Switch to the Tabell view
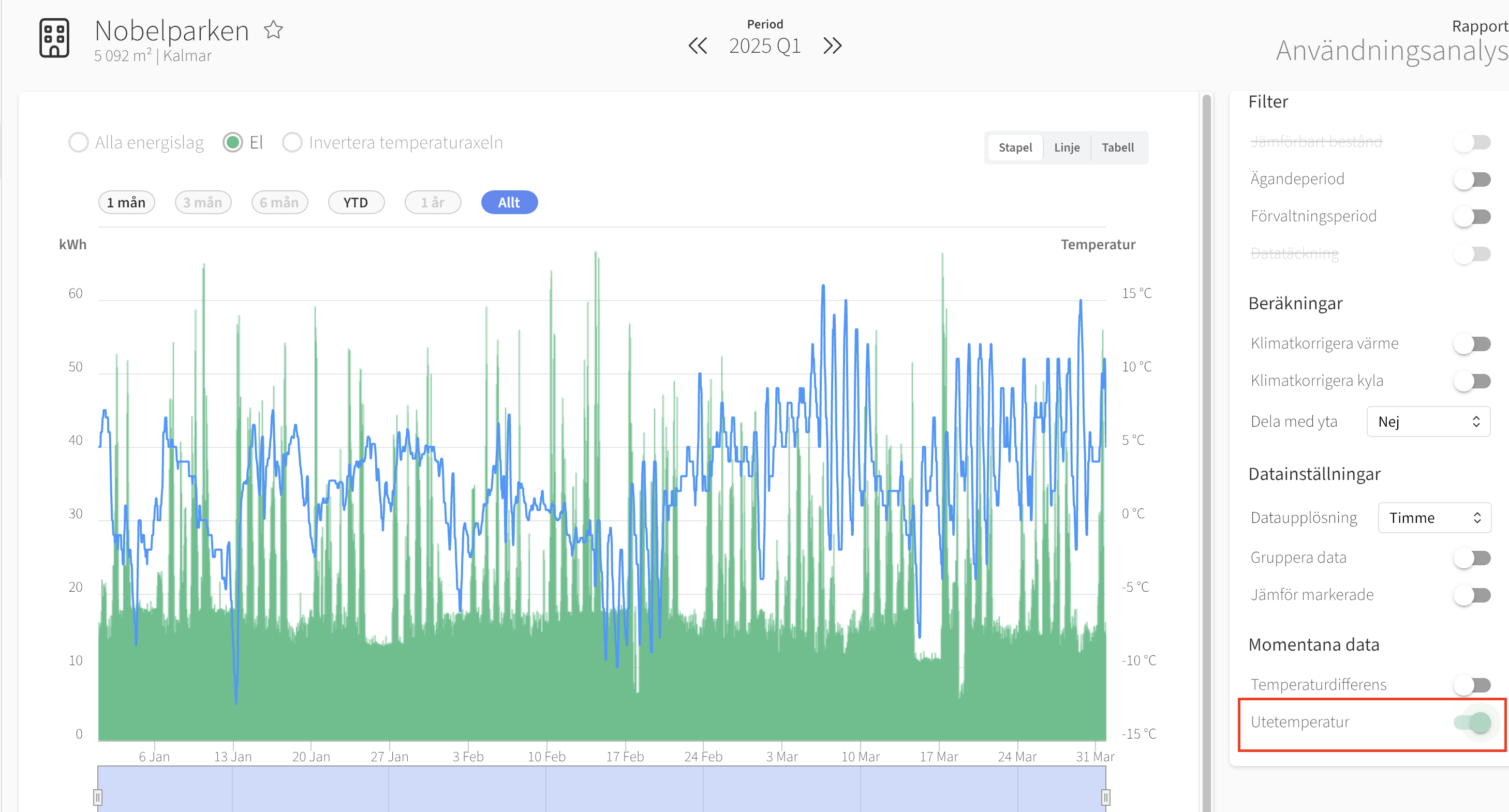This screenshot has height=812, width=1509. click(x=1118, y=147)
